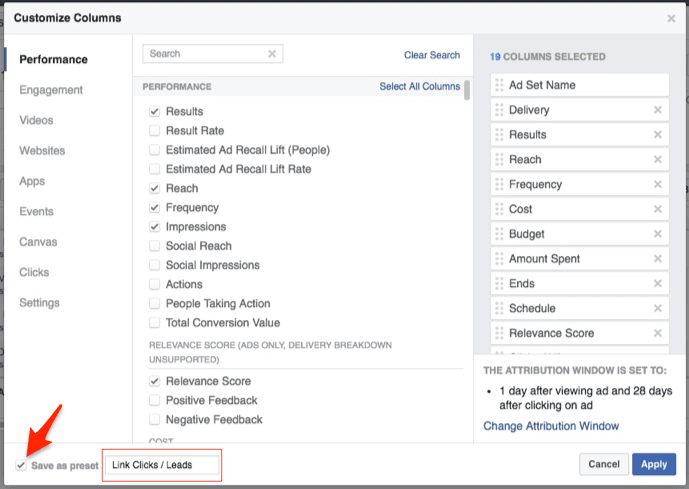689x489 pixels.
Task: Click the Apply button
Action: [x=654, y=464]
